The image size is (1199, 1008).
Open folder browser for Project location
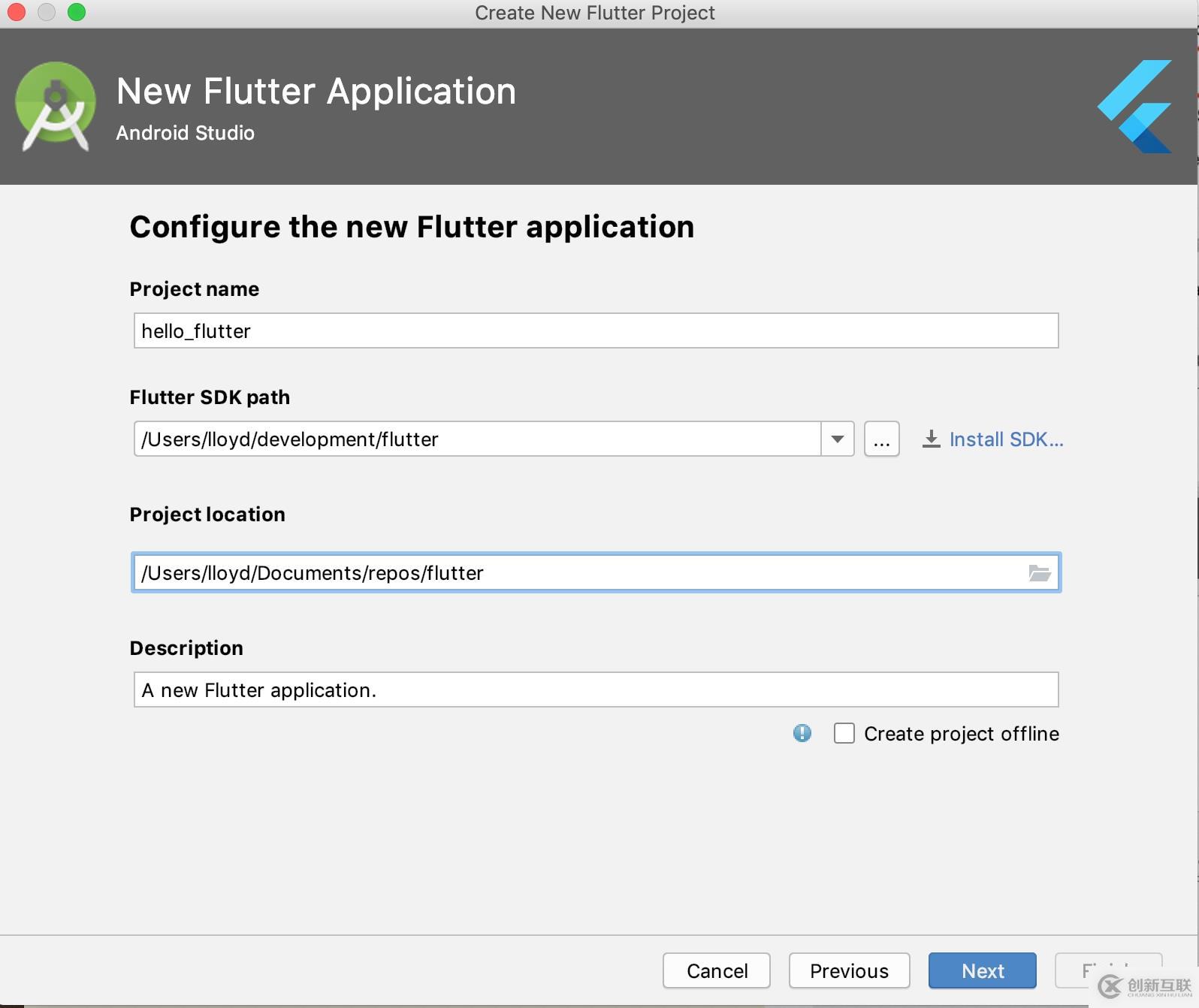(x=1039, y=573)
